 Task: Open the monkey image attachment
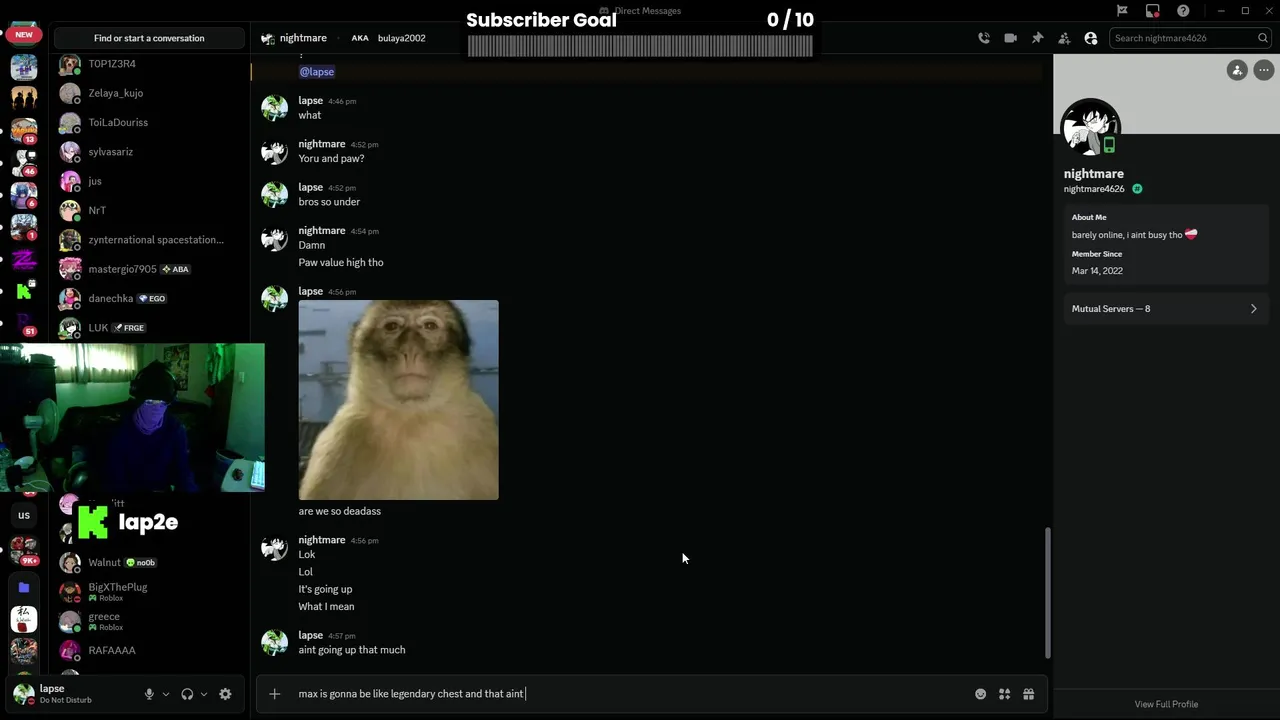point(398,400)
